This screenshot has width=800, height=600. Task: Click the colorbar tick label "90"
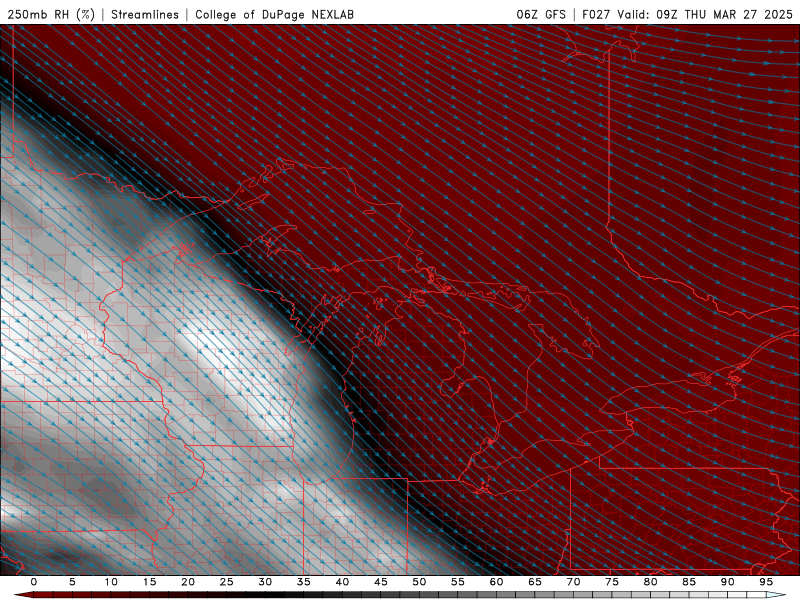tap(728, 582)
